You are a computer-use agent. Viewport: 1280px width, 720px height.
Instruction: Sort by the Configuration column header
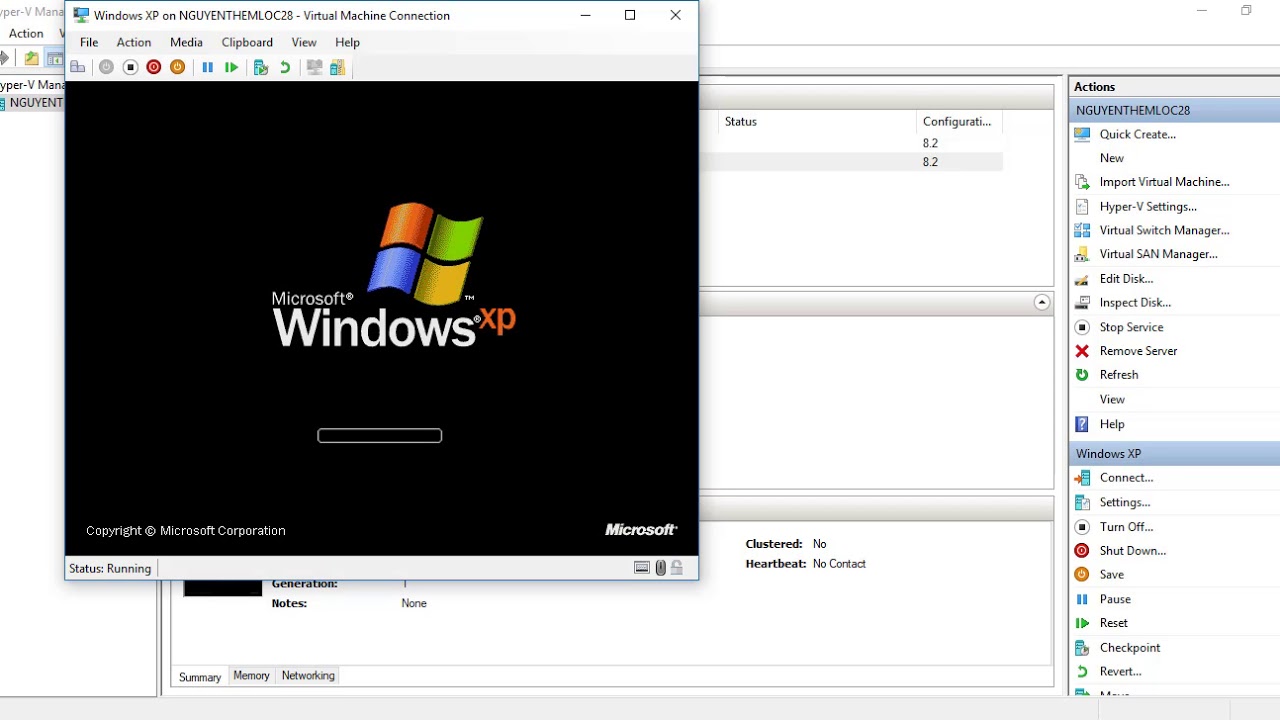pyautogui.click(x=959, y=121)
